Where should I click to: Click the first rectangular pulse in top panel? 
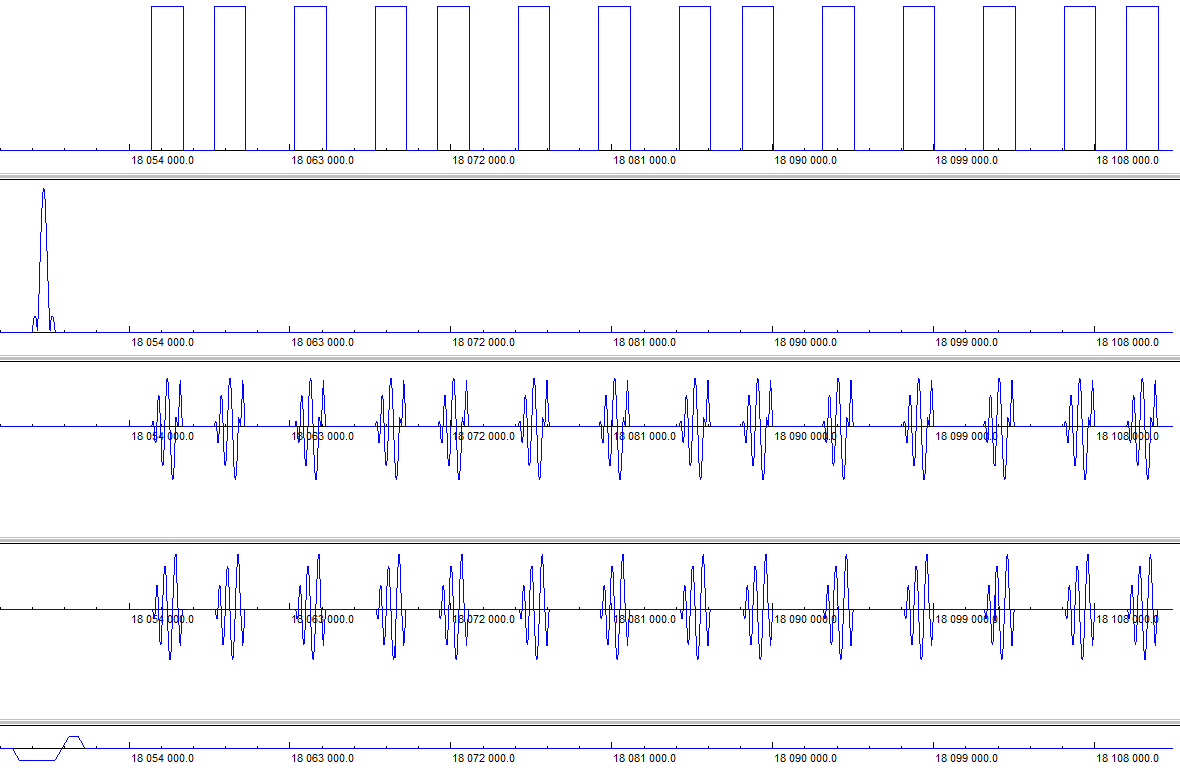pyautogui.click(x=167, y=78)
